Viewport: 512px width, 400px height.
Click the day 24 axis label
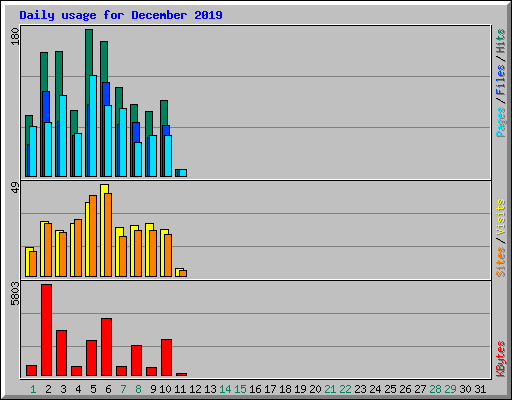(375, 389)
